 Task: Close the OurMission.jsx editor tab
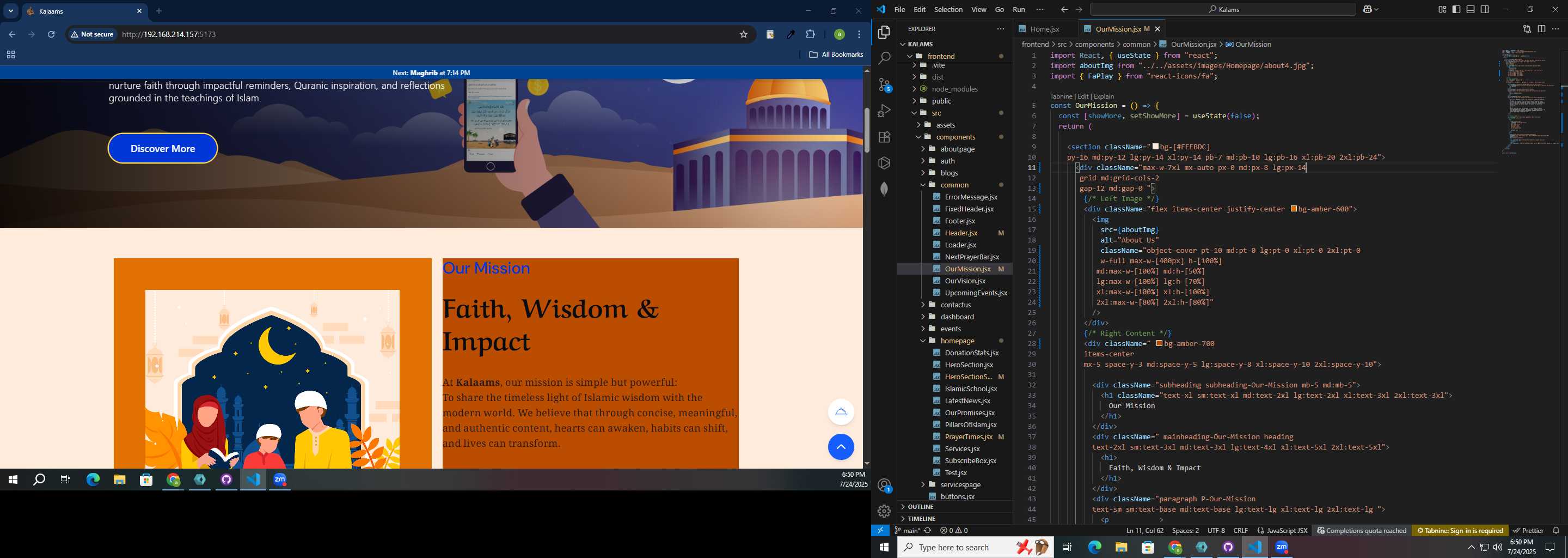1157,29
